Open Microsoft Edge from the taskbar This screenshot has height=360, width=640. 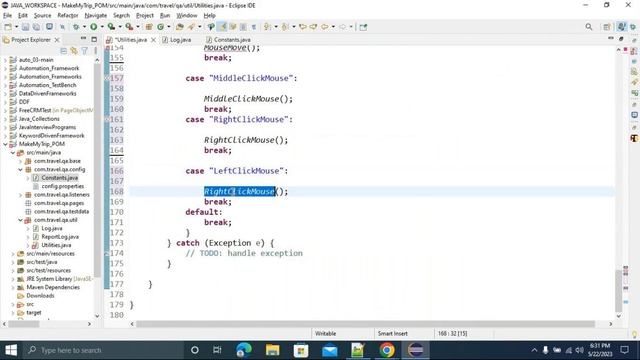[x=244, y=350]
